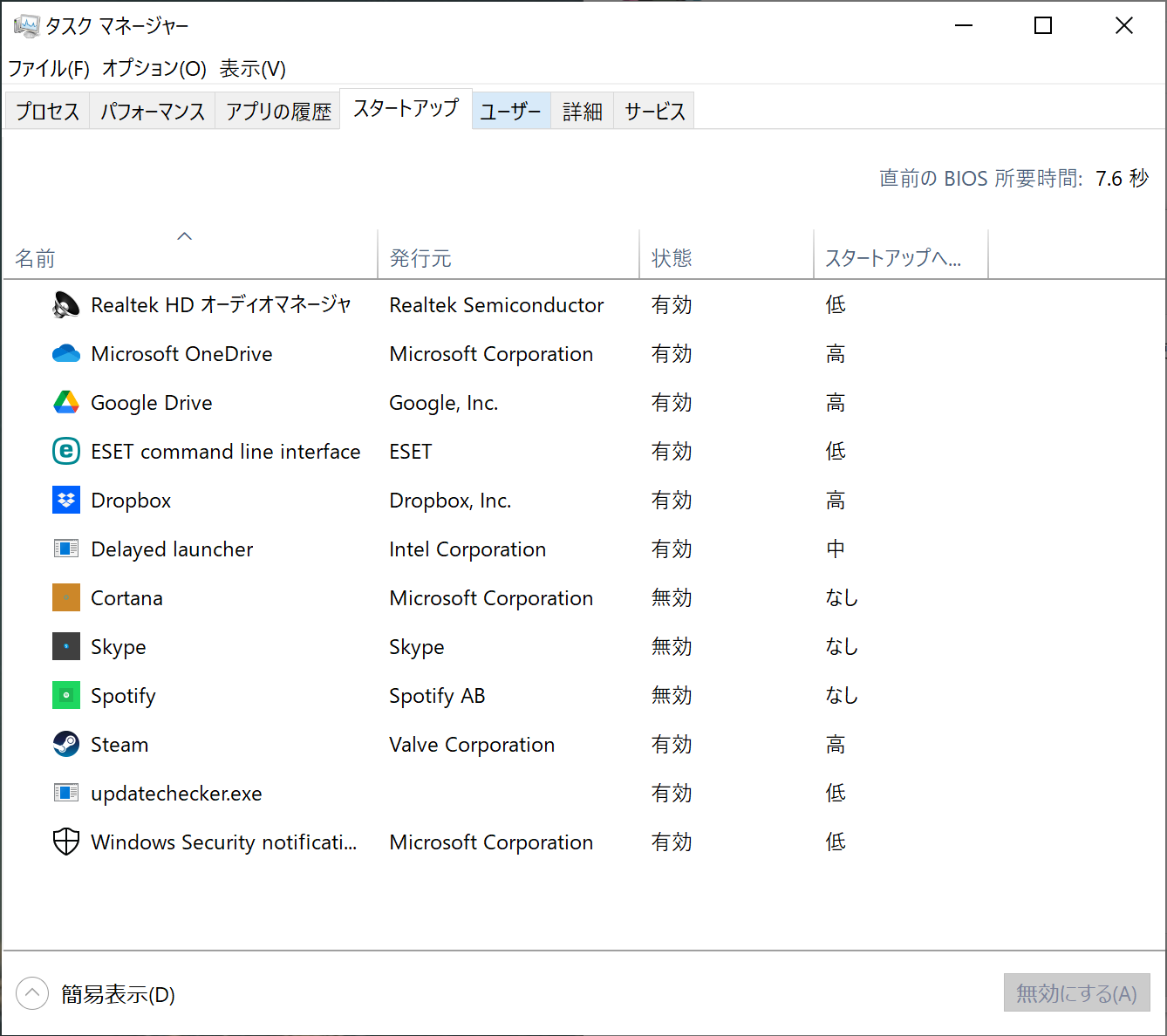Click the 簡易表示(D) label
The width and height of the screenshot is (1167, 1036).
click(118, 994)
